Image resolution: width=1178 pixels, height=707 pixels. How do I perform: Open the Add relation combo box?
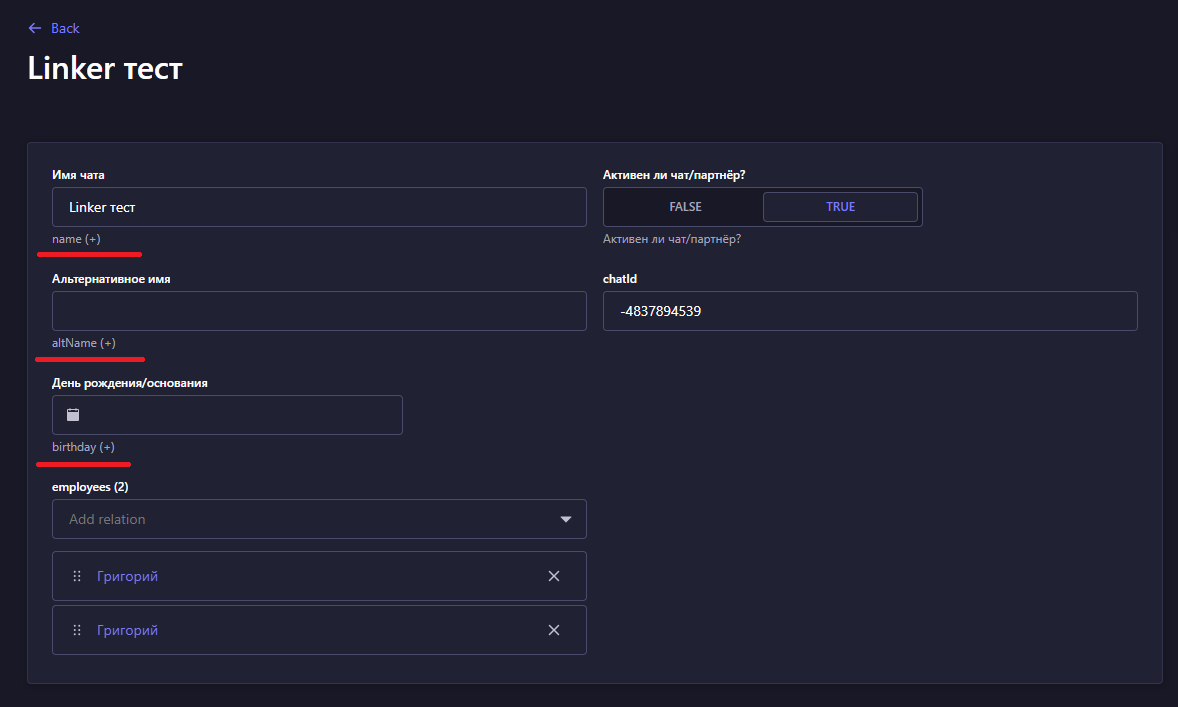tap(300, 520)
